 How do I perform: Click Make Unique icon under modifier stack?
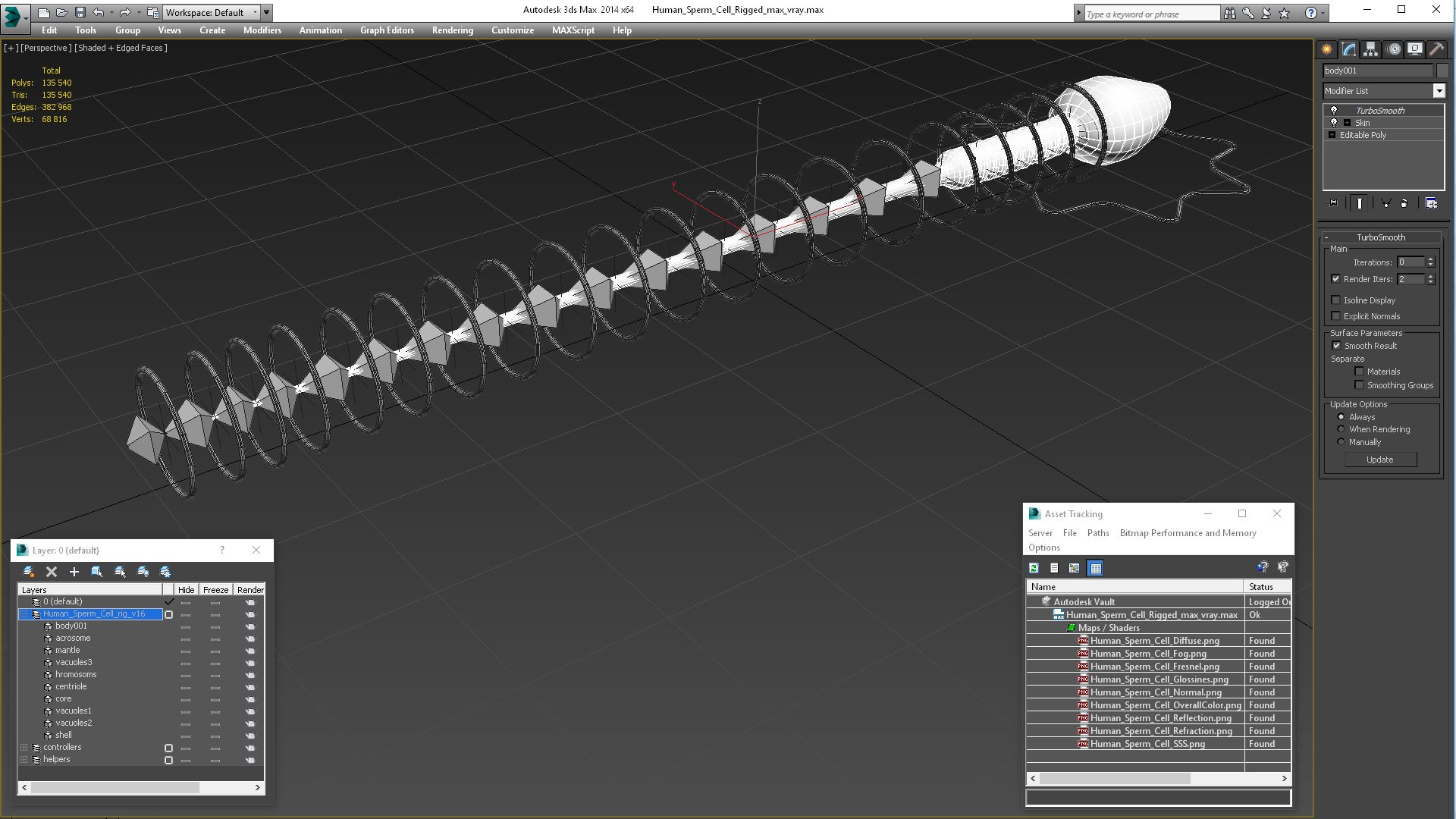coord(1385,203)
